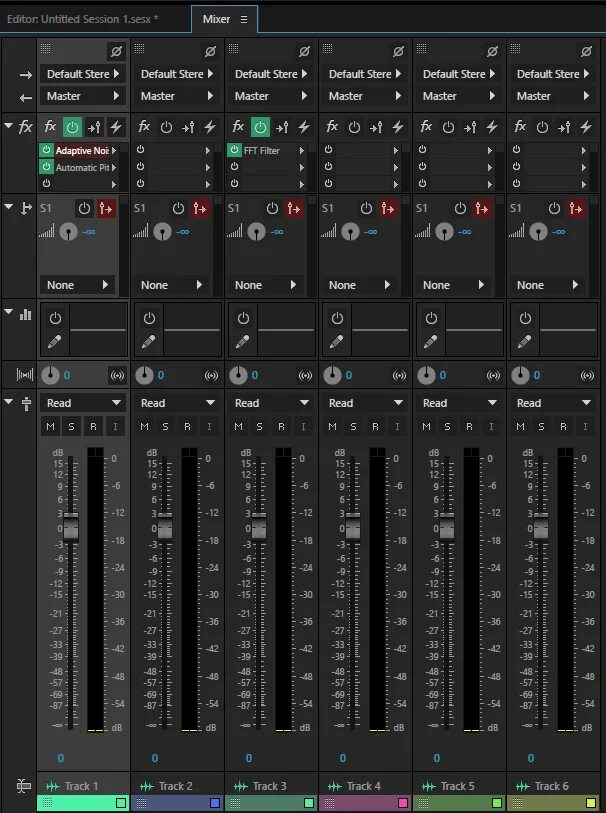Select Track 4 name label
Viewport: 606px width, 813px height.
click(363, 787)
